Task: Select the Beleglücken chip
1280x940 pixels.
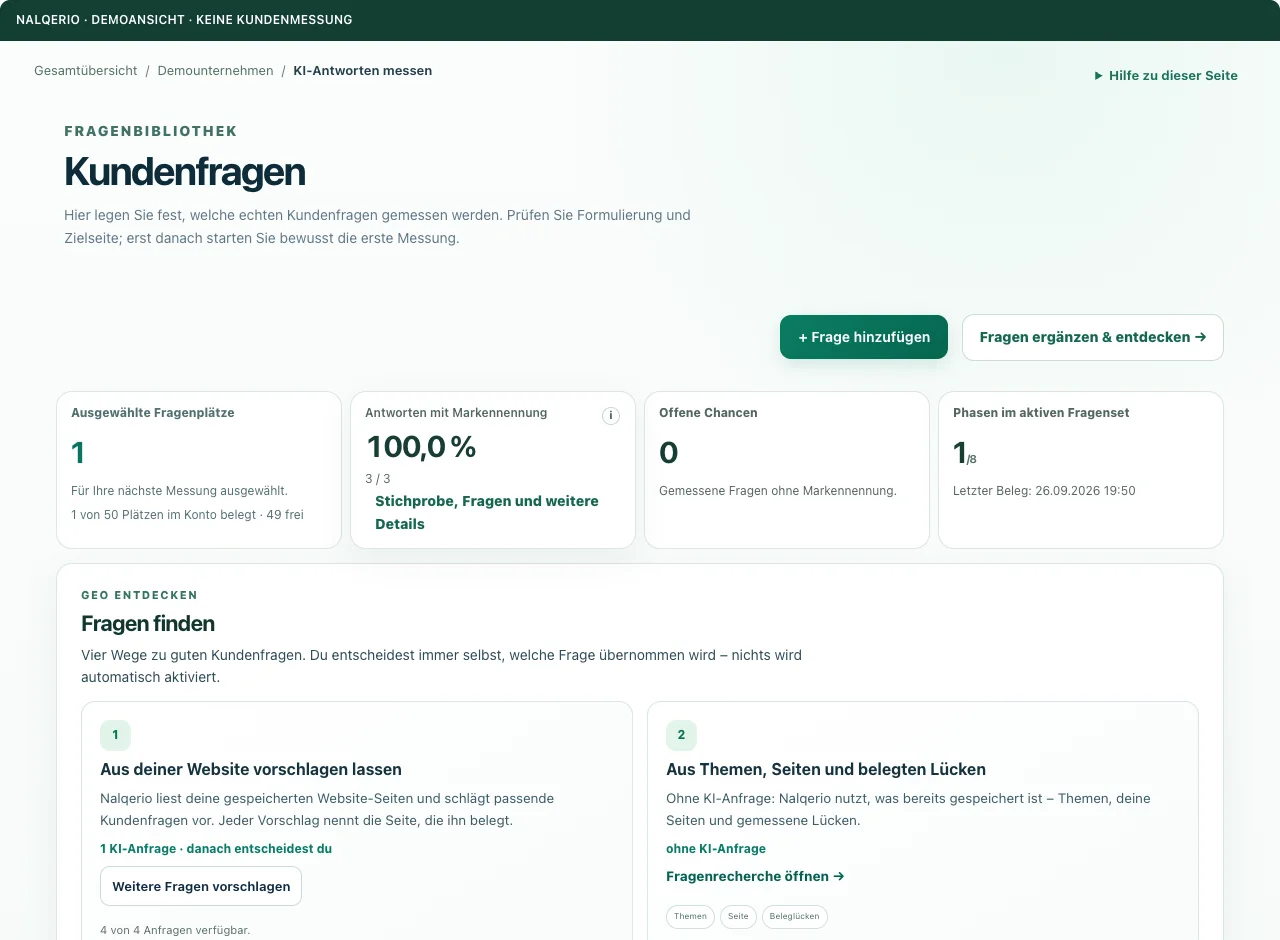Action: coord(795,917)
